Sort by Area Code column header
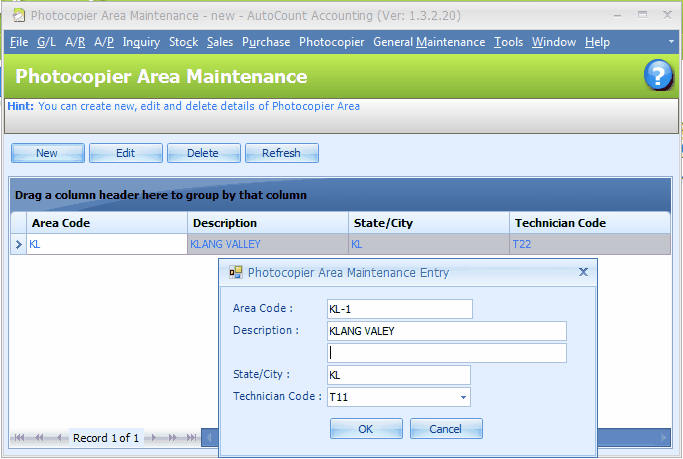 (x=107, y=223)
